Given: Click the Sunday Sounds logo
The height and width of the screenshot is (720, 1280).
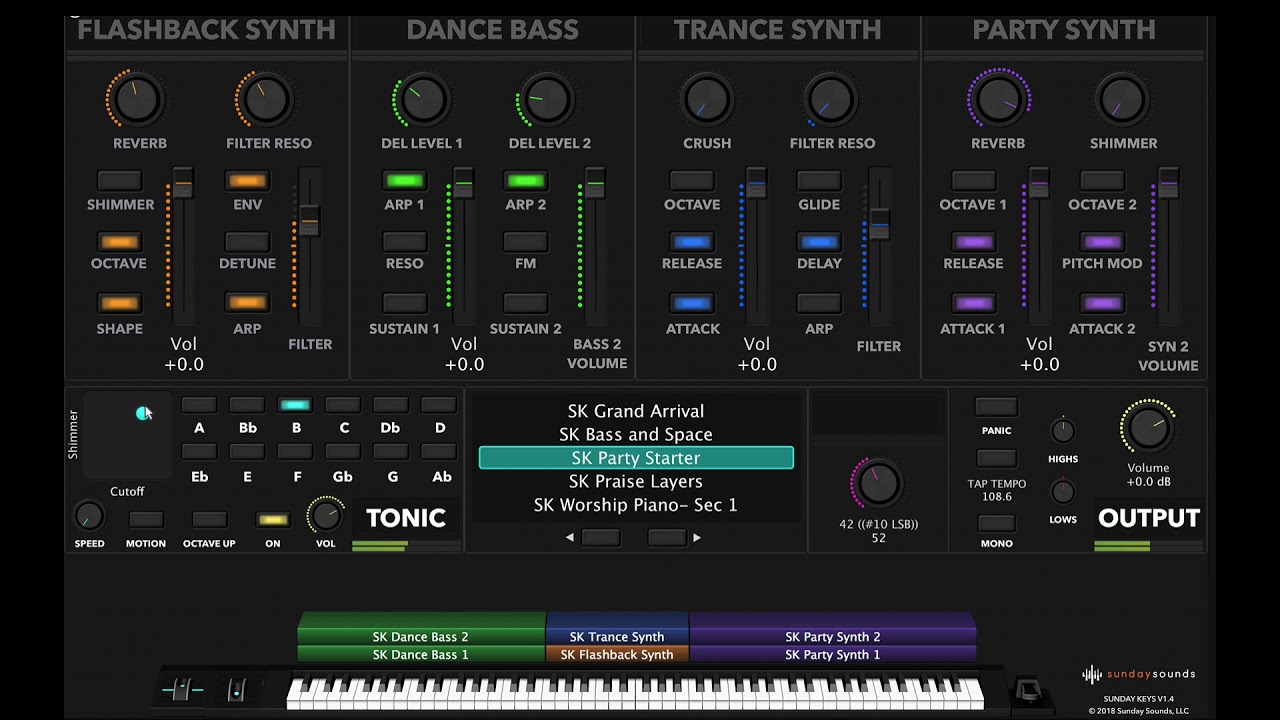Looking at the screenshot, I should tap(1138, 674).
